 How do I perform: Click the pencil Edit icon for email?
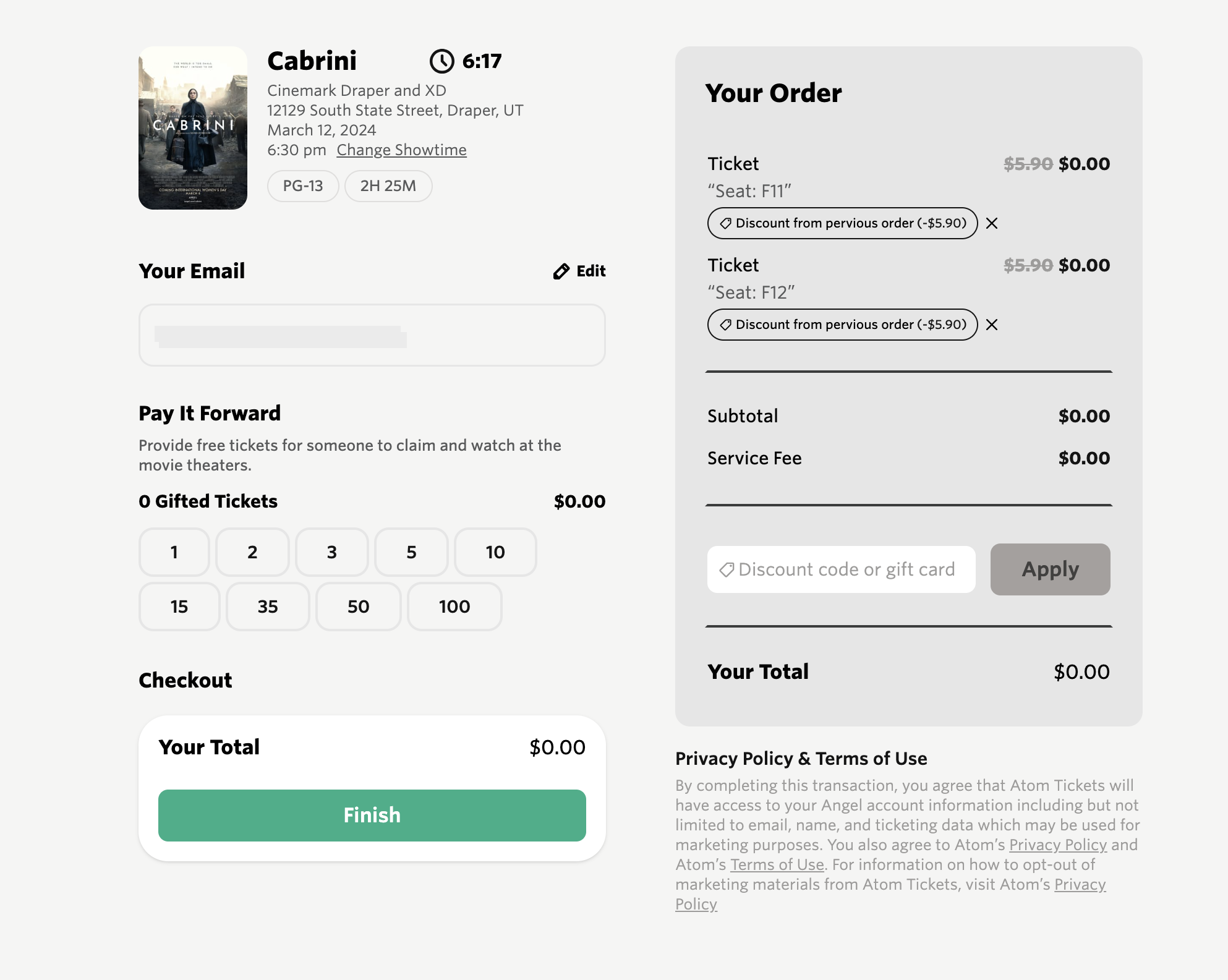coord(561,271)
